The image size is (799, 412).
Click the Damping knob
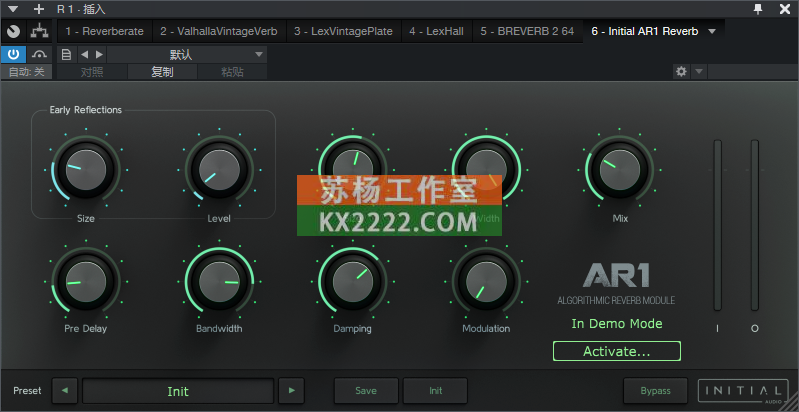(353, 282)
